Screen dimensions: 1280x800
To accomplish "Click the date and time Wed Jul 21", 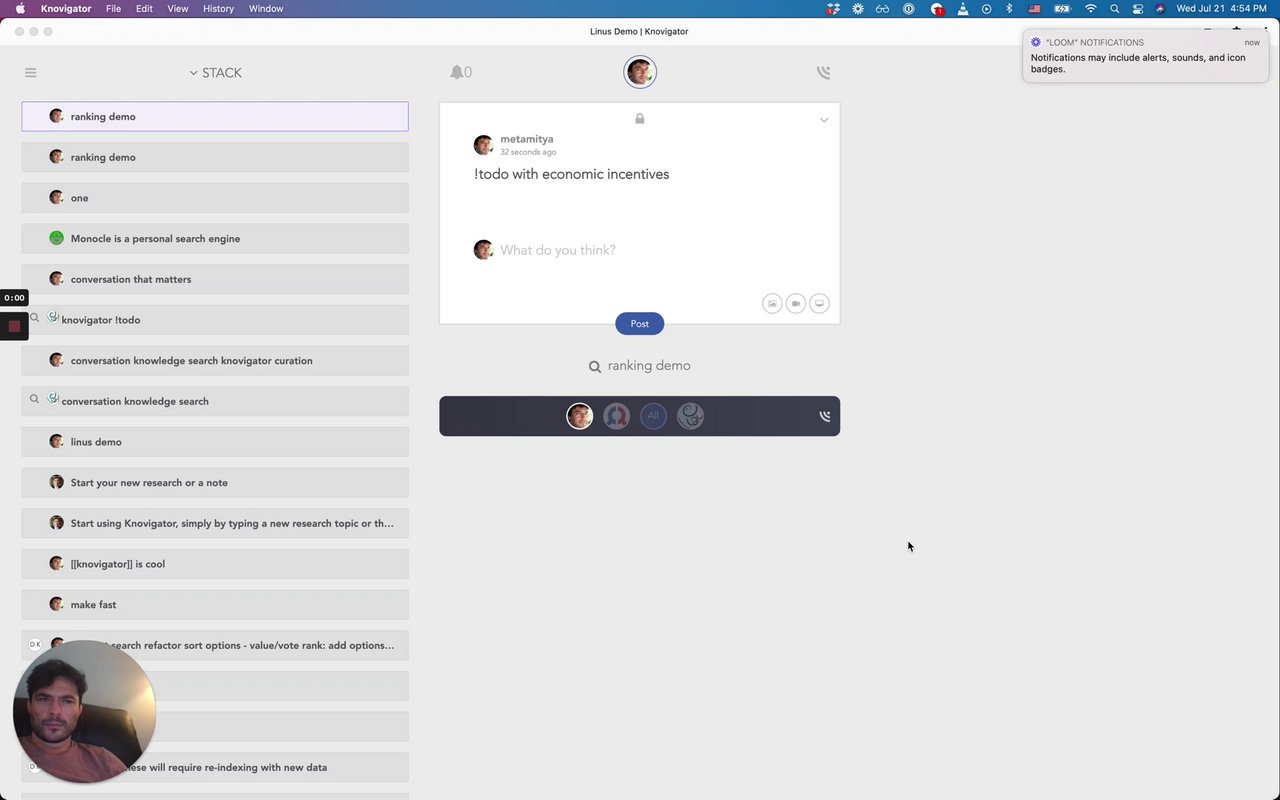I will click(x=1222, y=8).
